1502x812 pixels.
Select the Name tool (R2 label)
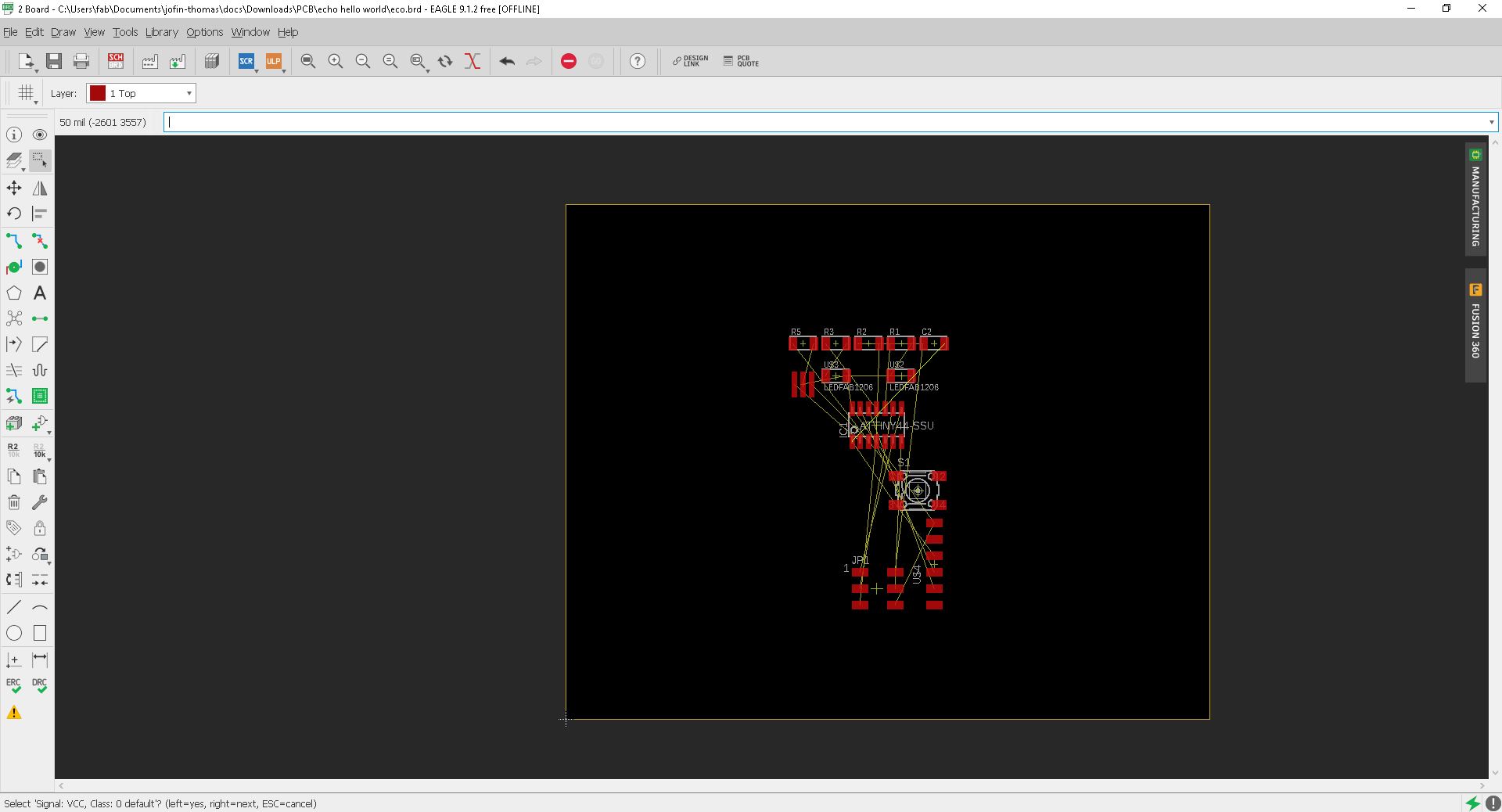click(14, 450)
